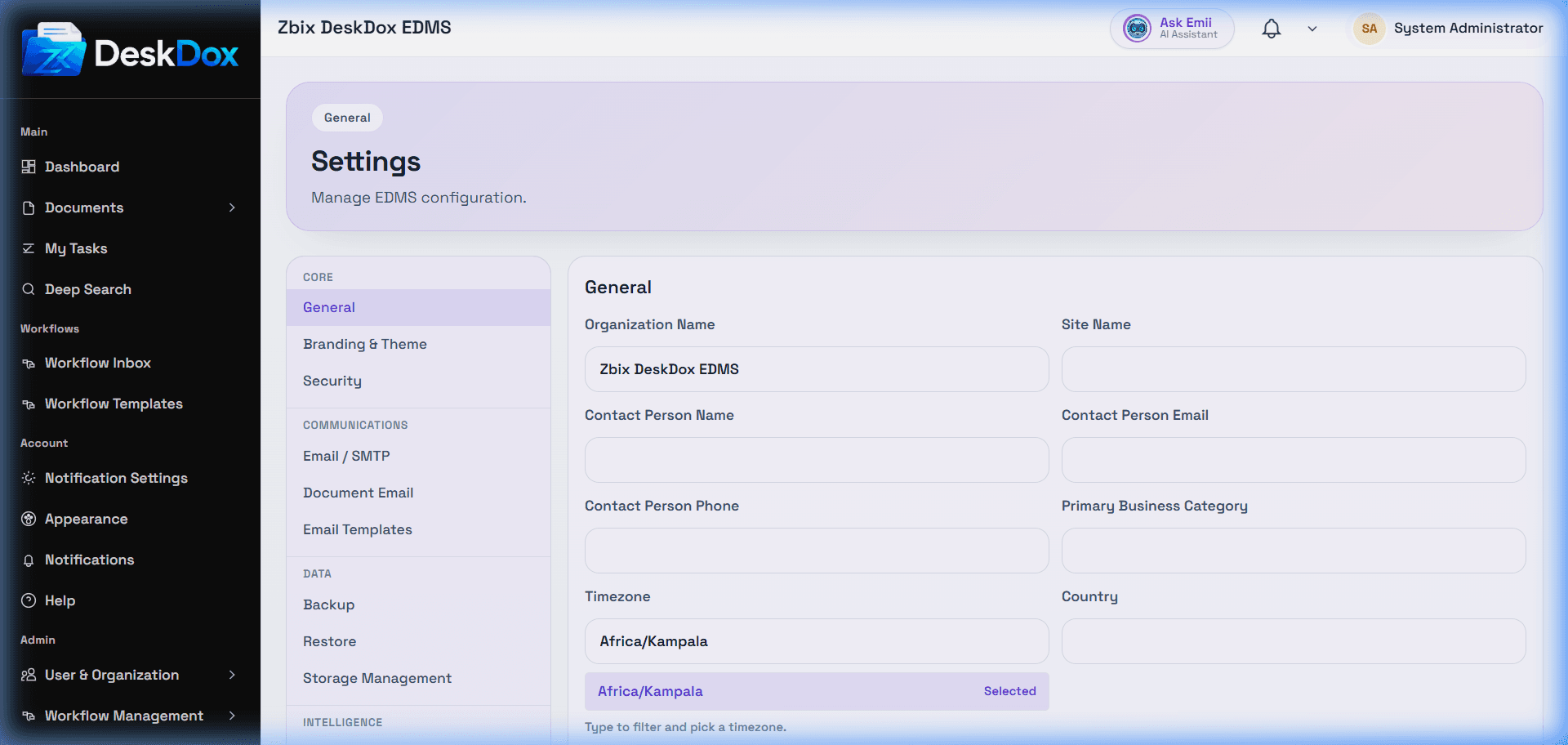Viewport: 1568px width, 745px height.
Task: Select Africa/Kampala timezone option
Action: [x=817, y=691]
